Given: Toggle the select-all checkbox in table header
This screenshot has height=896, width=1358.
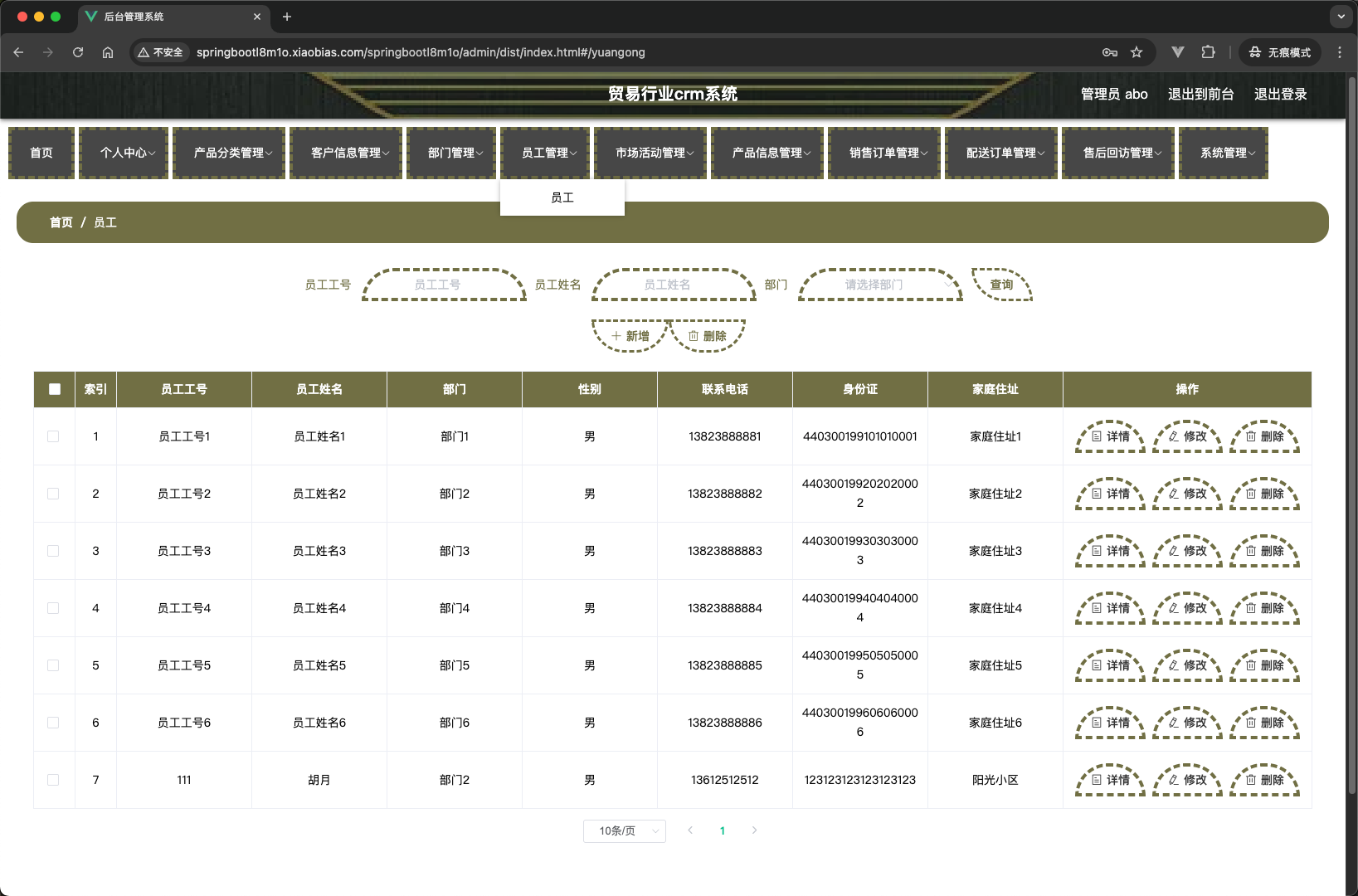Looking at the screenshot, I should tap(55, 389).
